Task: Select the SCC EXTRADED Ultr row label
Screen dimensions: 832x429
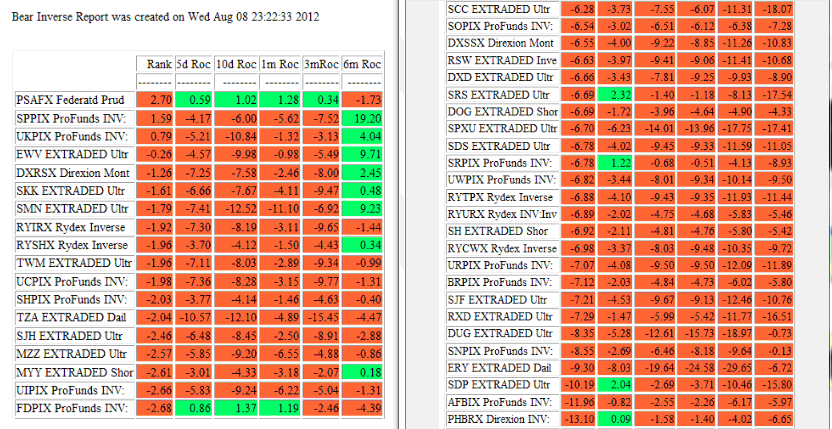Action: (502, 9)
